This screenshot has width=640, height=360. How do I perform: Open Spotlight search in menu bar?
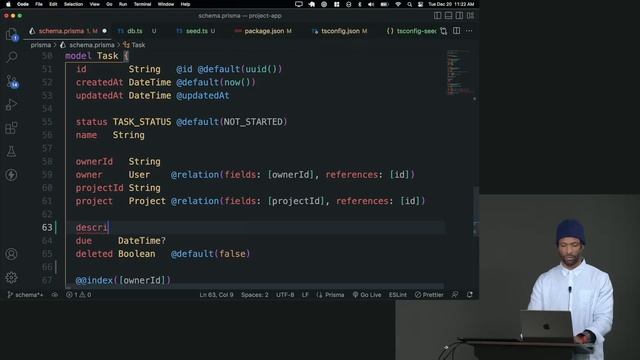409,4
